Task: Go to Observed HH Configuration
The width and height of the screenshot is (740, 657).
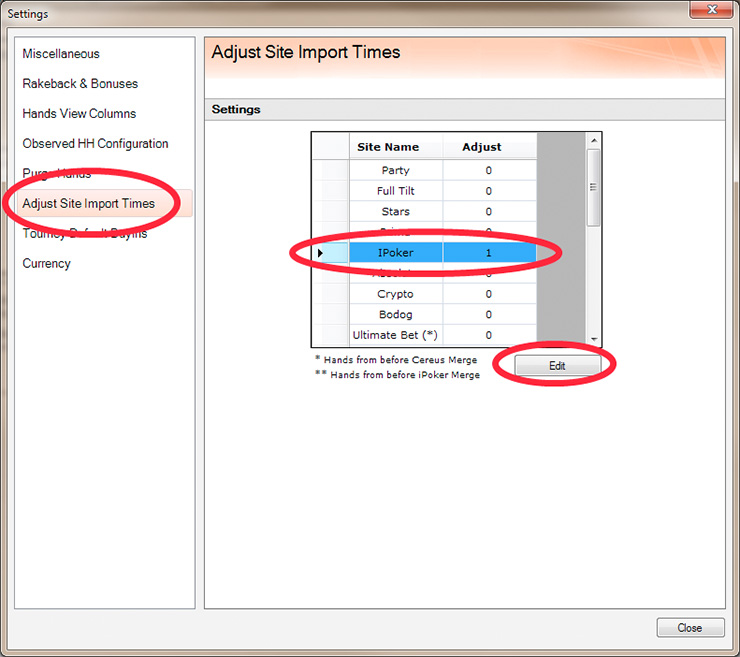Action: click(95, 143)
